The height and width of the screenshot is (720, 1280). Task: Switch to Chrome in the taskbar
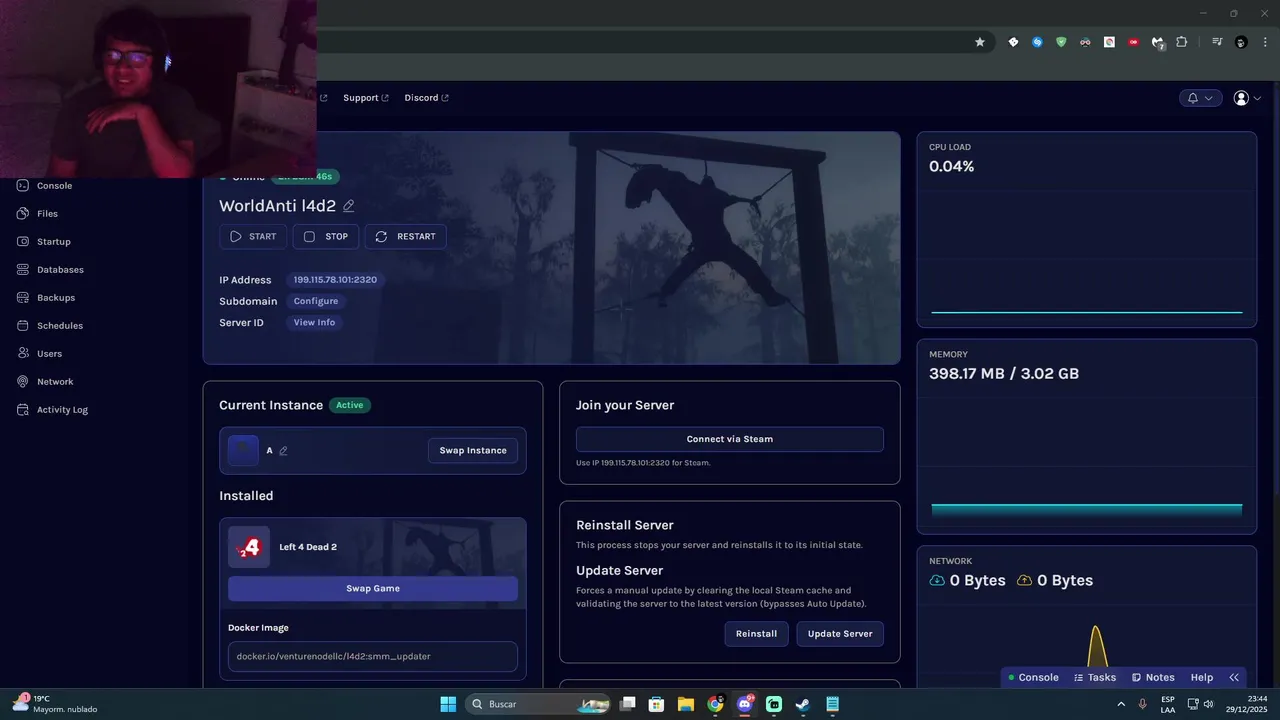pos(715,704)
